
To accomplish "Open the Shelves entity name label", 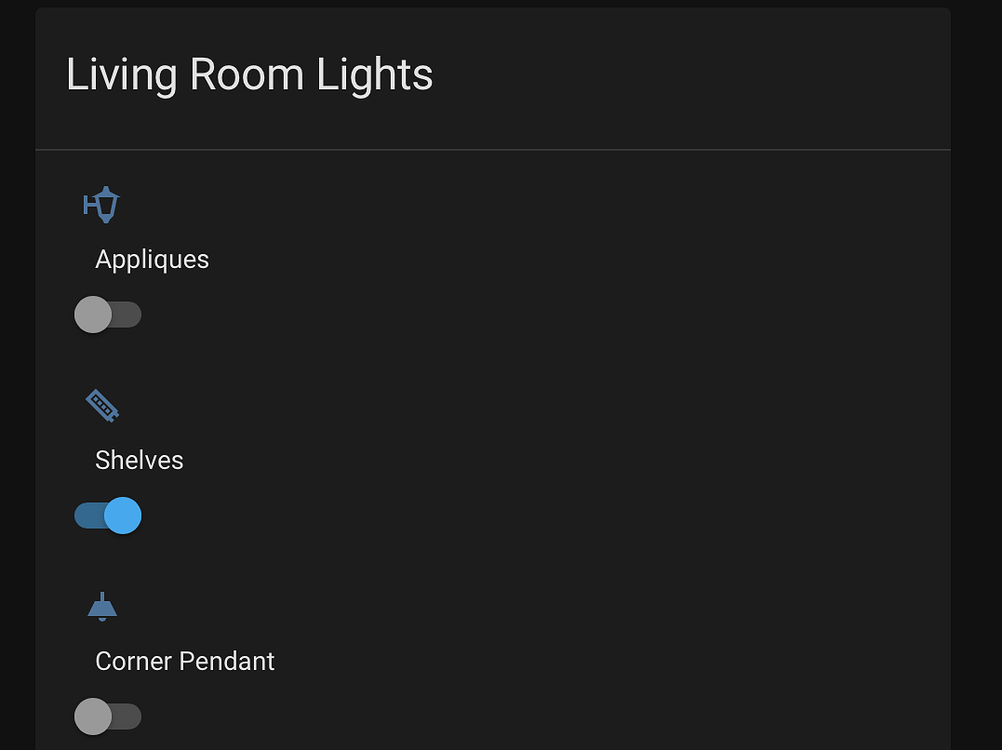I will [139, 461].
